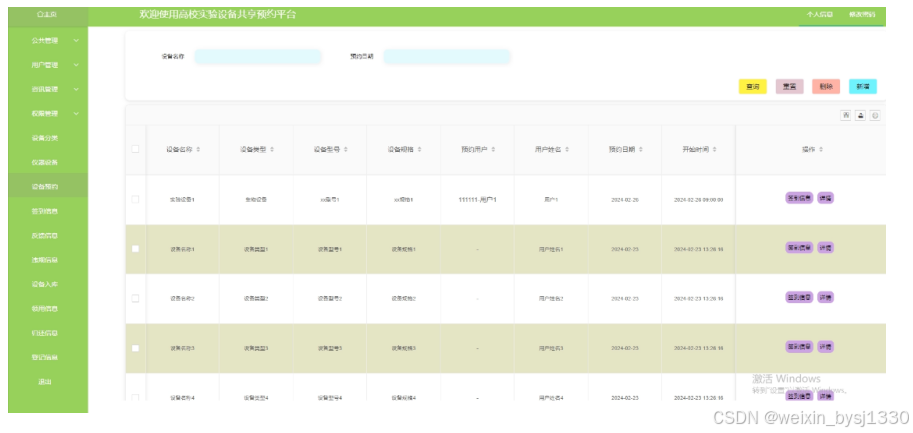Sort the table by 设备类型 column arrows

point(272,150)
